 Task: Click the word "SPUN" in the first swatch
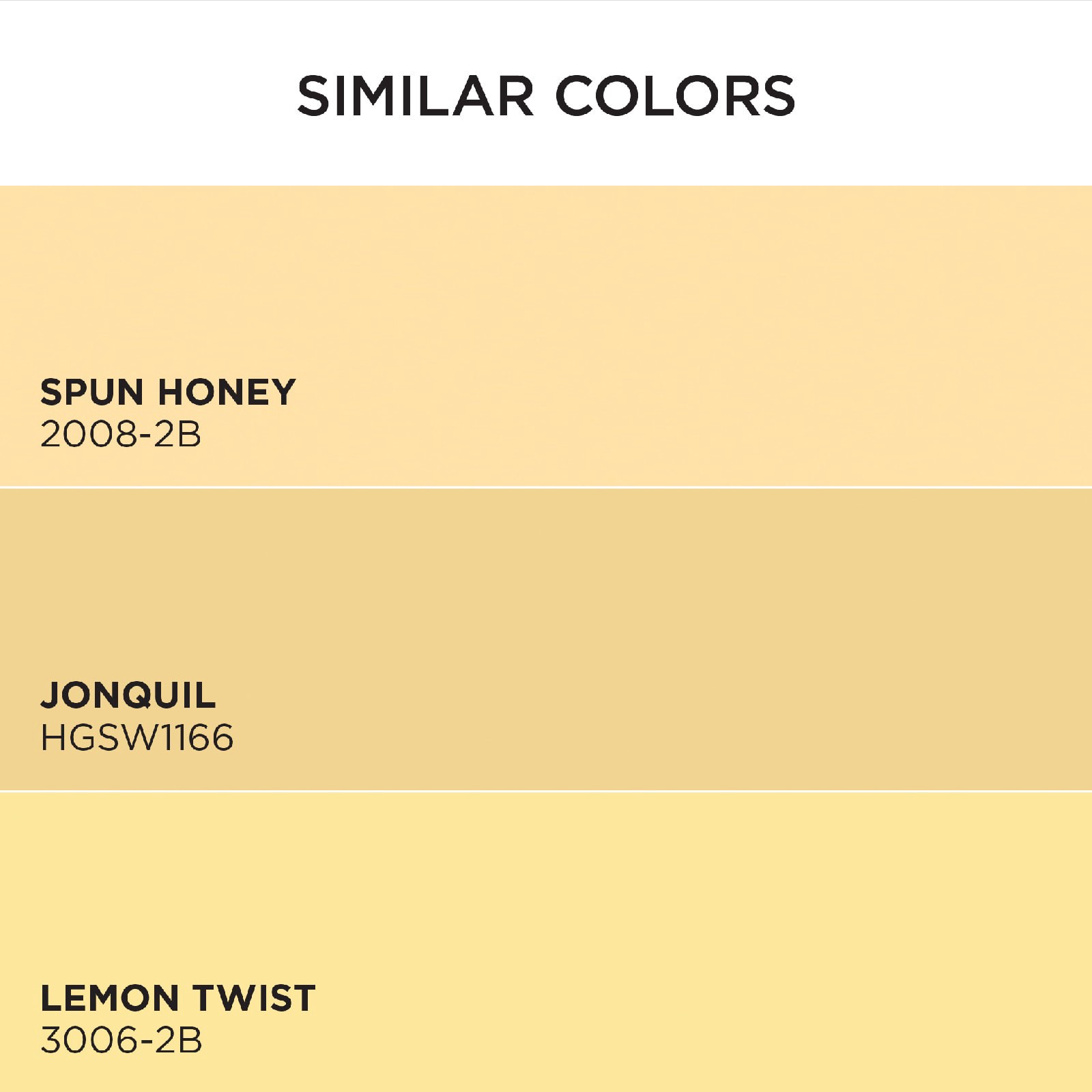pyautogui.click(x=91, y=392)
